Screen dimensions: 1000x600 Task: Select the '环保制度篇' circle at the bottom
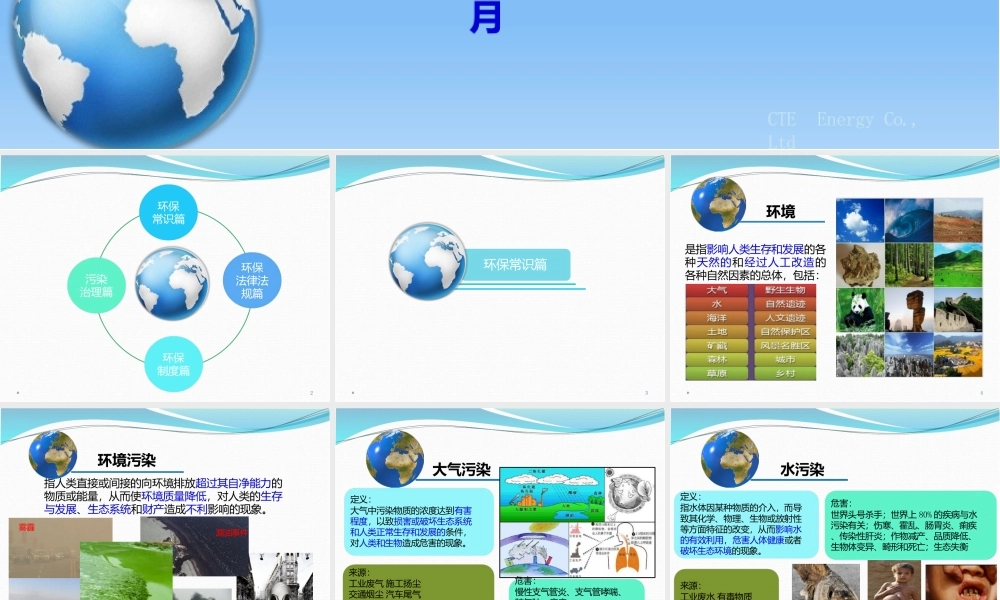pos(173,364)
